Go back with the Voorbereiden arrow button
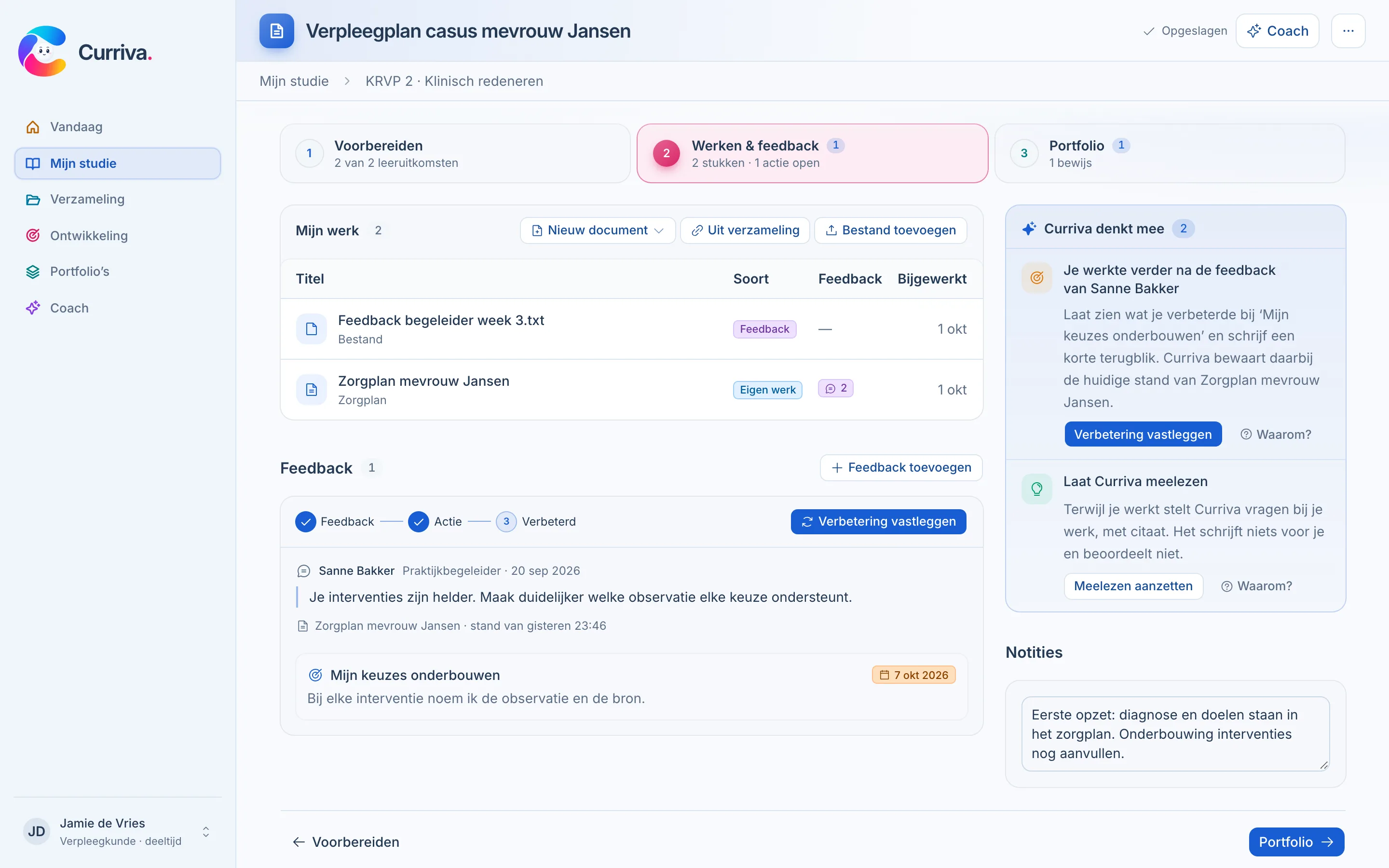Image resolution: width=1389 pixels, height=868 pixels. [x=345, y=842]
